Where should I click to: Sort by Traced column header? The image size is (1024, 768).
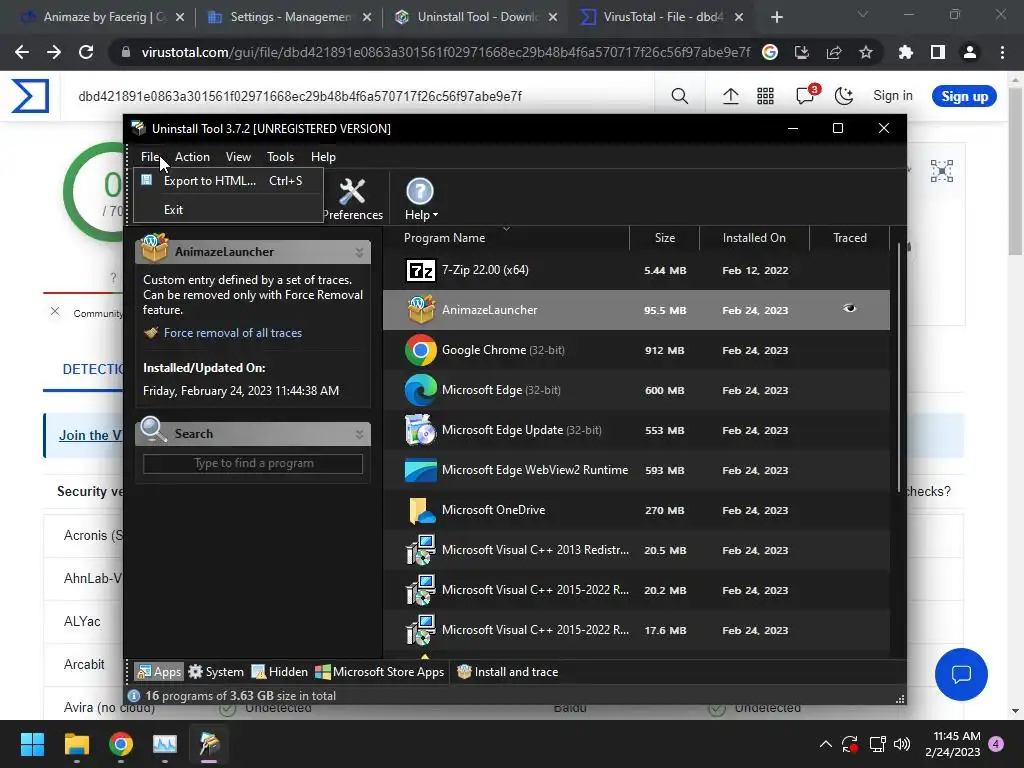click(850, 238)
